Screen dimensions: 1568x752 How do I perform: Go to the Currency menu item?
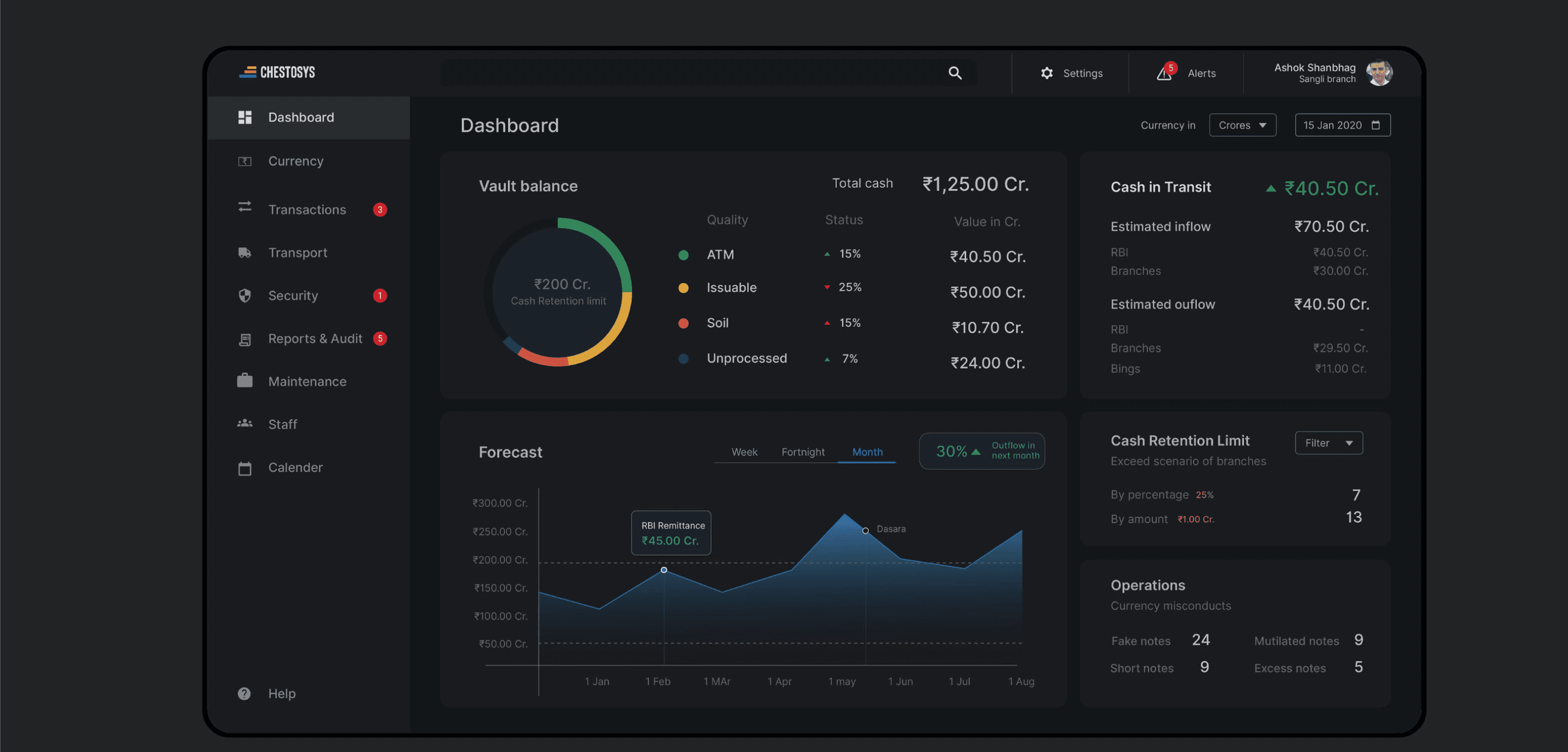point(295,161)
